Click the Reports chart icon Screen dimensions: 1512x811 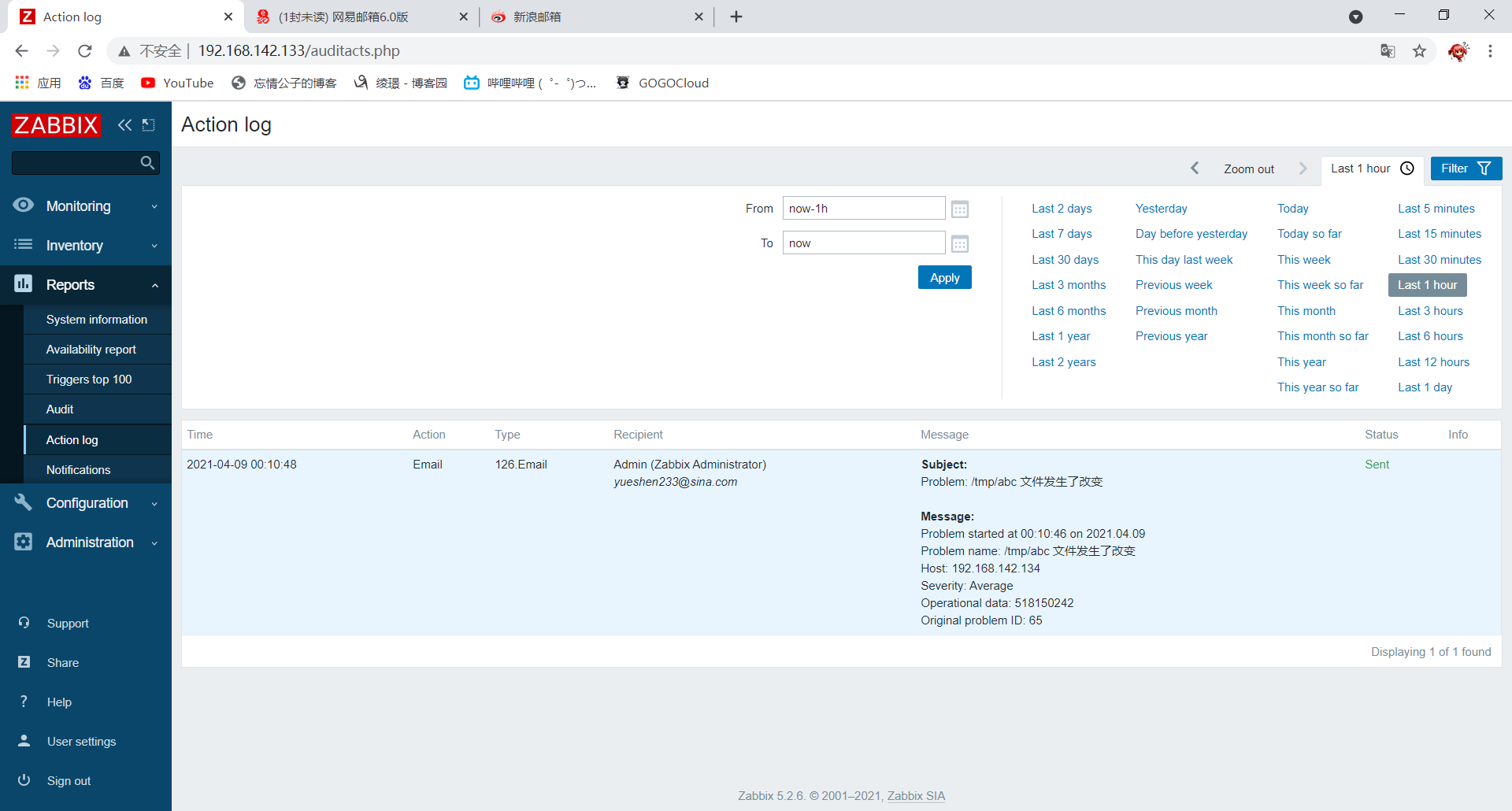[x=24, y=284]
